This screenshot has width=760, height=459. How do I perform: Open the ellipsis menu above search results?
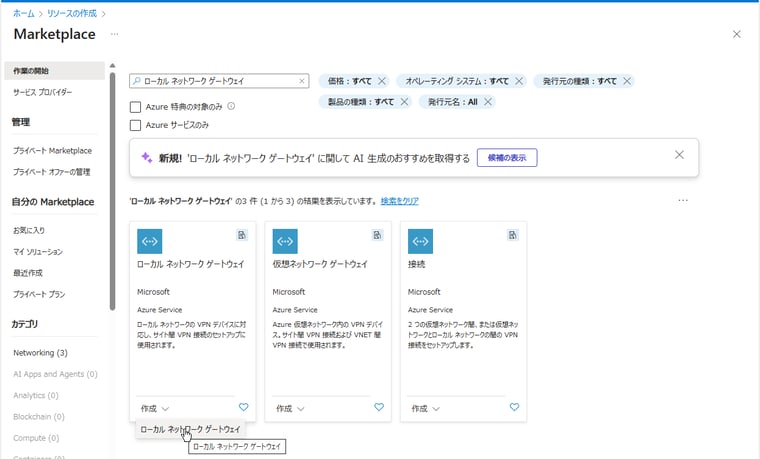point(683,200)
